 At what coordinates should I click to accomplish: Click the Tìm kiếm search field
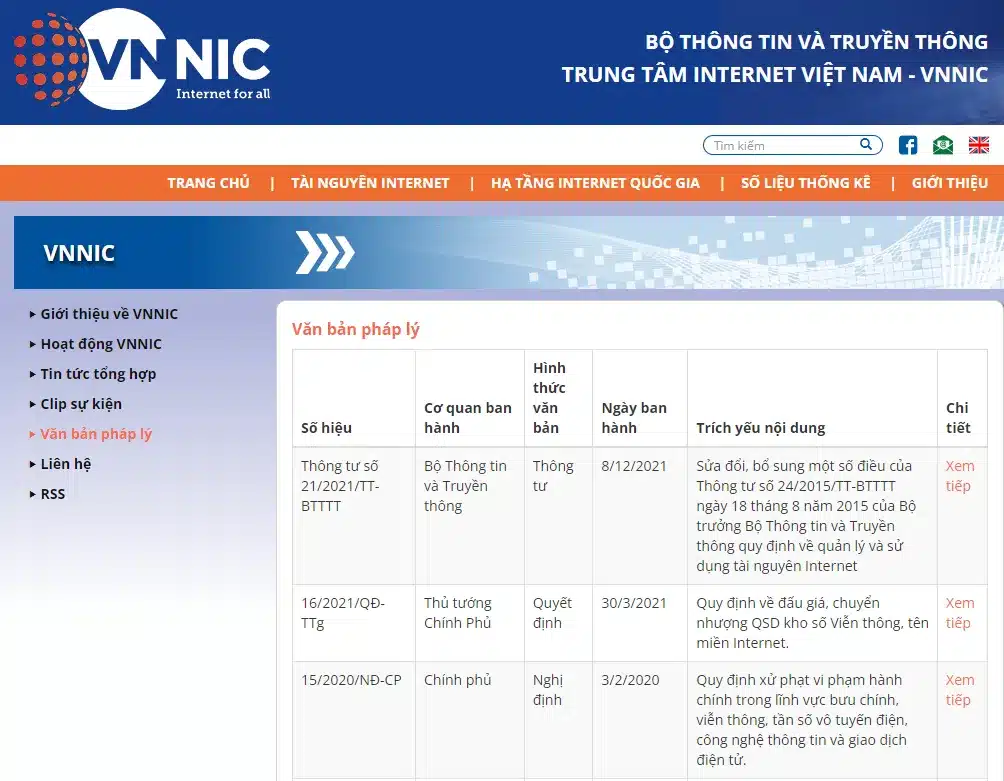tap(792, 145)
